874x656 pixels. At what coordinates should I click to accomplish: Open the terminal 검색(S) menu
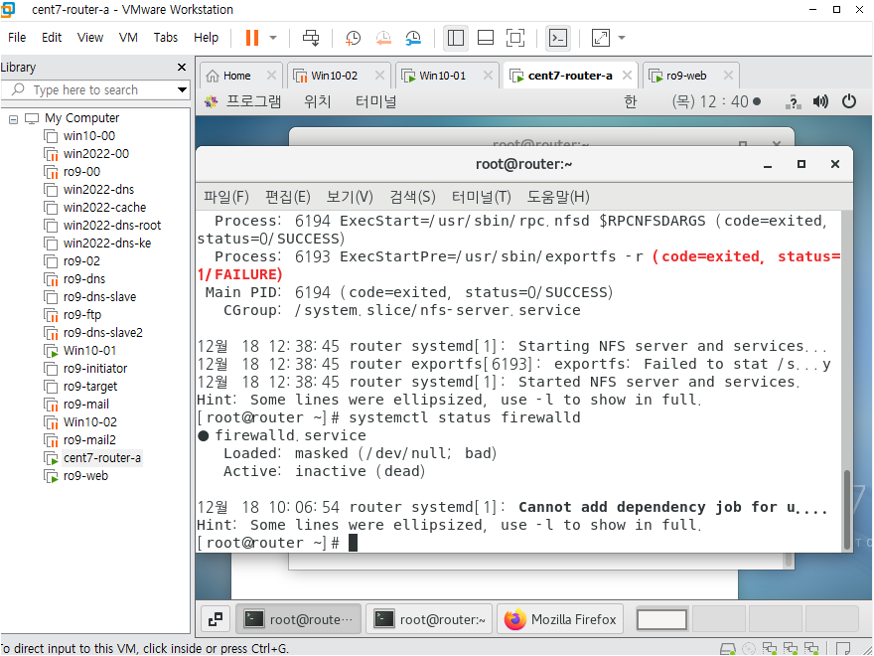point(412,197)
